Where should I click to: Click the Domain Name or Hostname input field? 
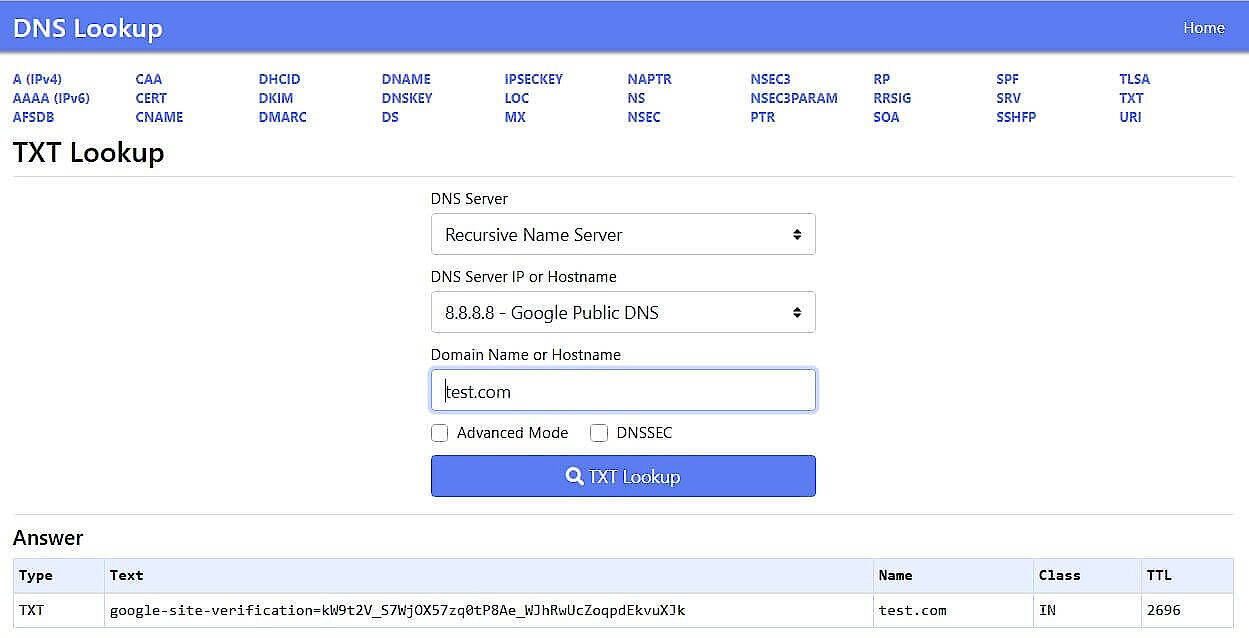tap(623, 390)
